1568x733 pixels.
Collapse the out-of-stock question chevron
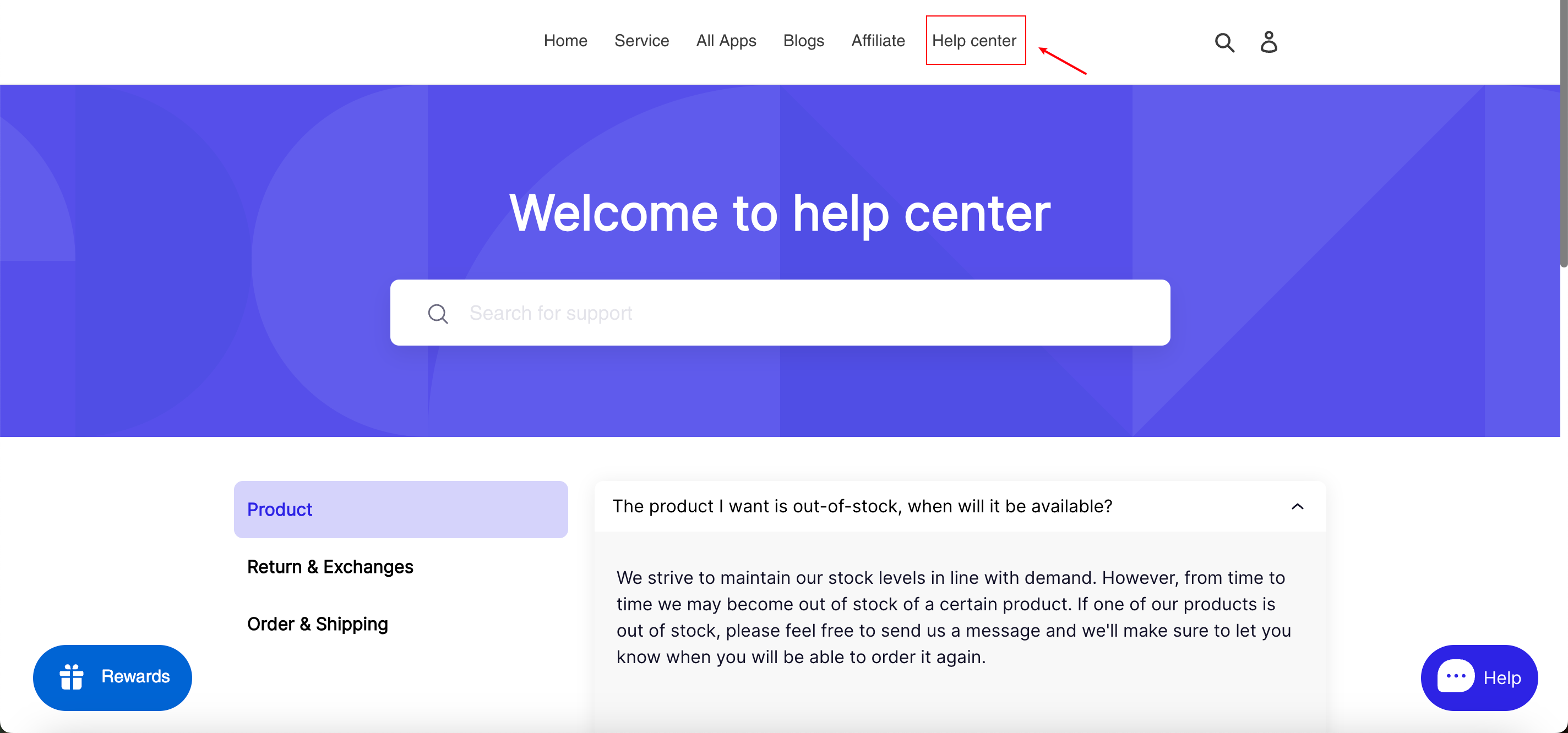point(1297,506)
